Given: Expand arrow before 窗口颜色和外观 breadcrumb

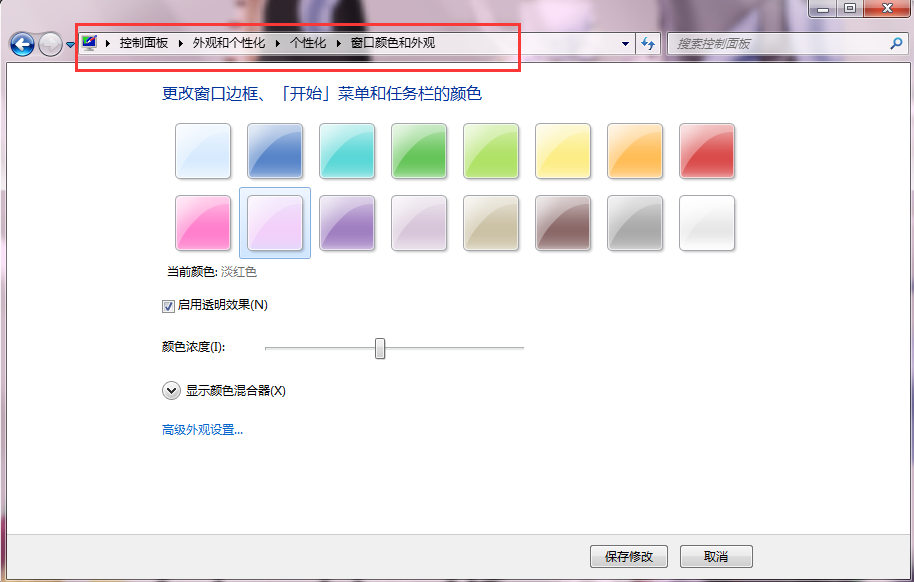Looking at the screenshot, I should coord(339,43).
